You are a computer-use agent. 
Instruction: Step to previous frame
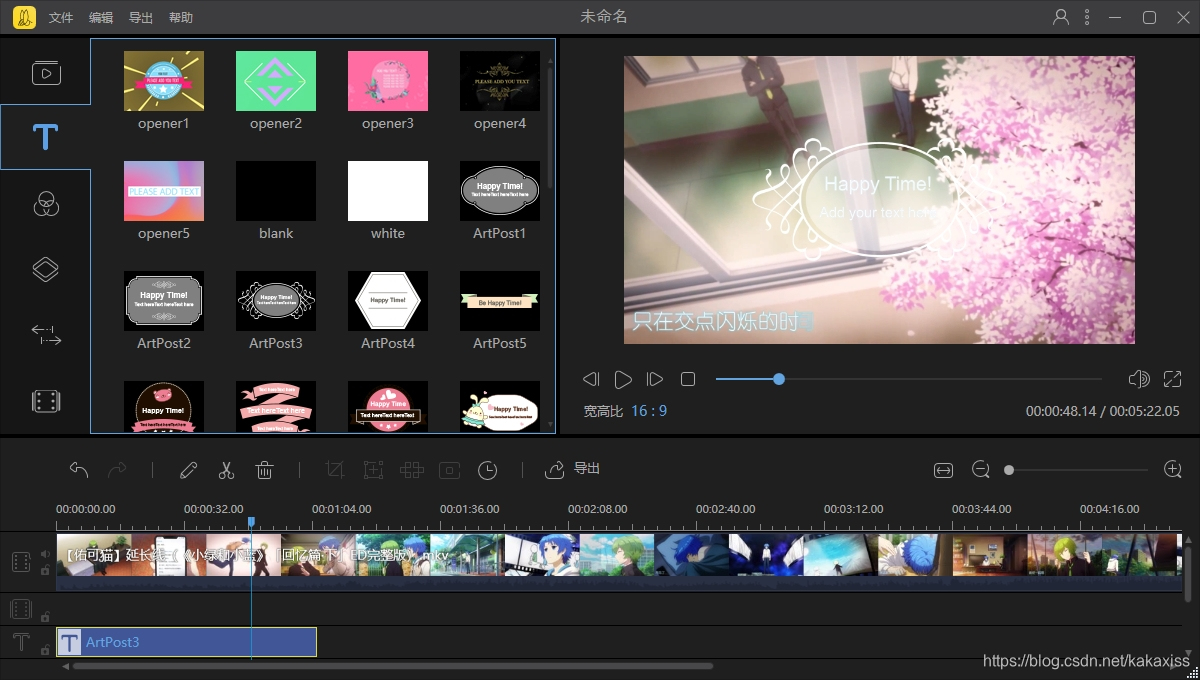pyautogui.click(x=591, y=379)
